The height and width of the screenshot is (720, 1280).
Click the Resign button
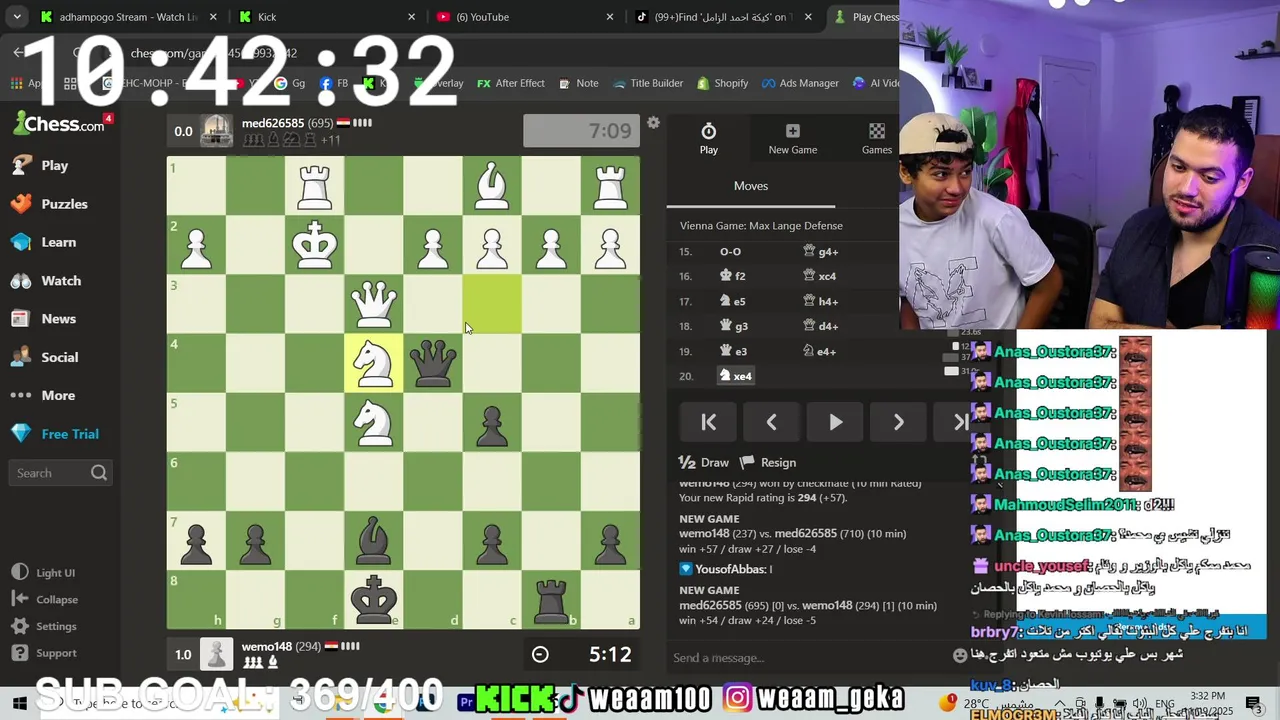[x=768, y=463]
